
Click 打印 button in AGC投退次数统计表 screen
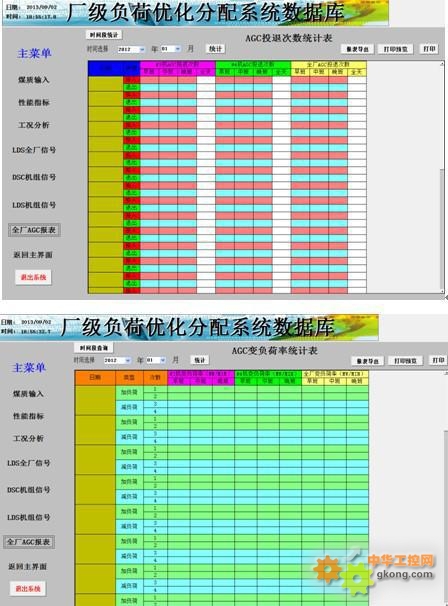pos(429,49)
